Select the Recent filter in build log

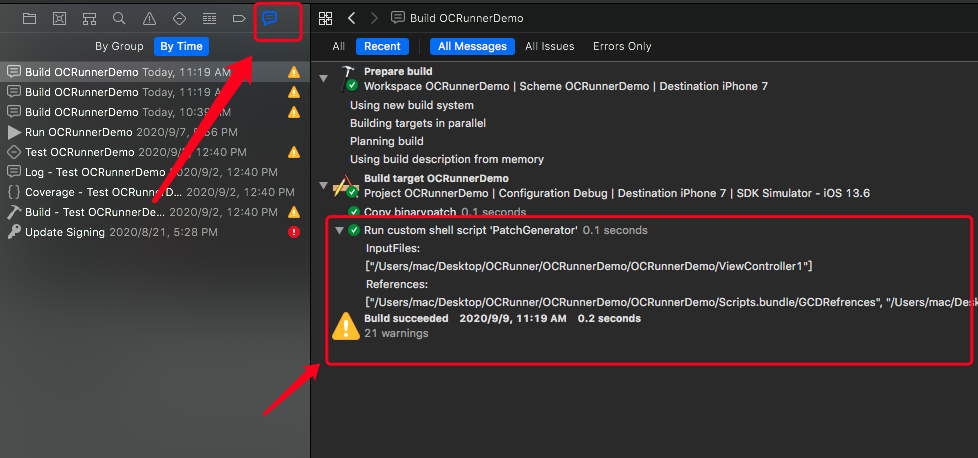pos(382,46)
